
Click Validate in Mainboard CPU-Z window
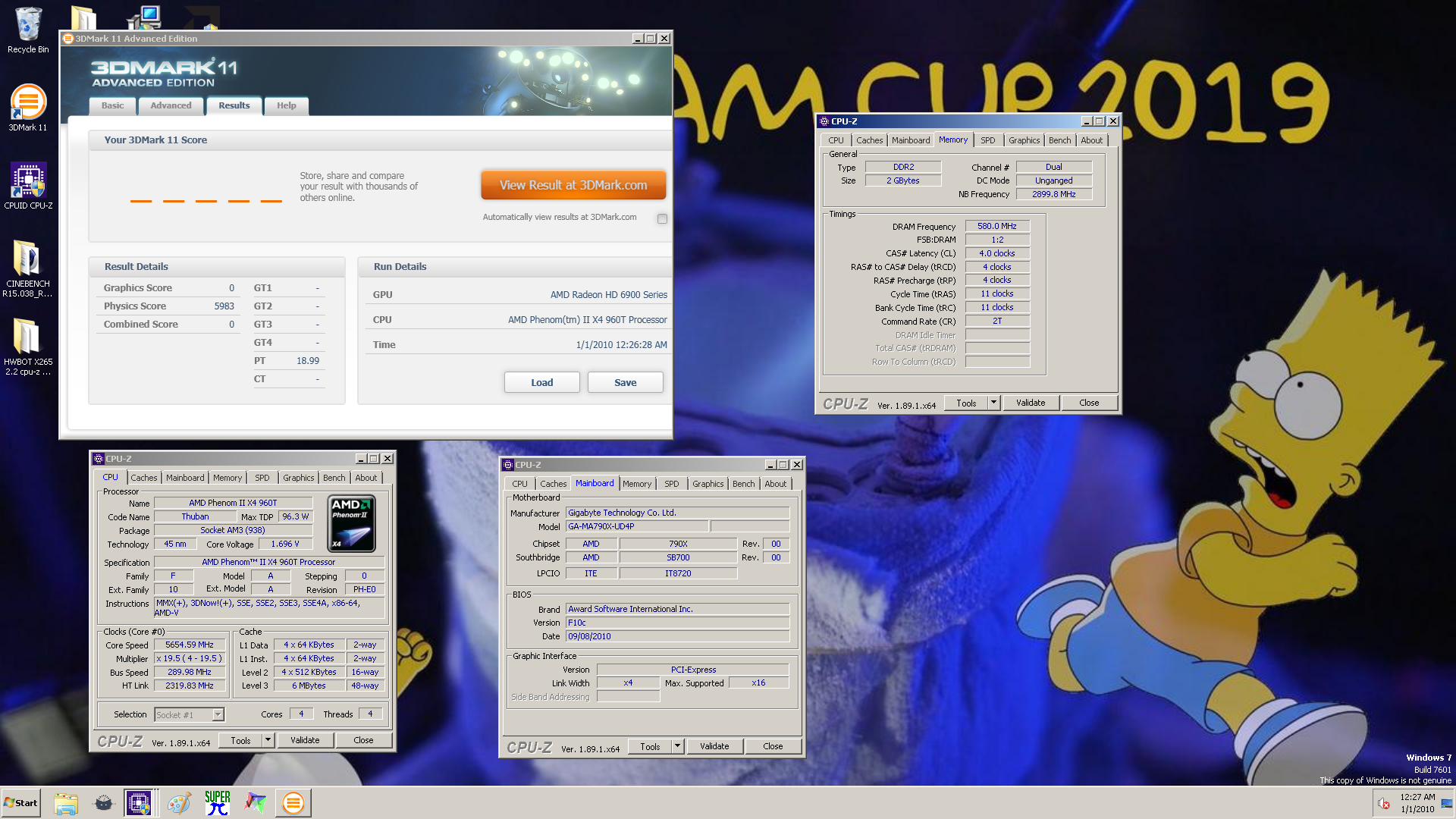click(714, 746)
